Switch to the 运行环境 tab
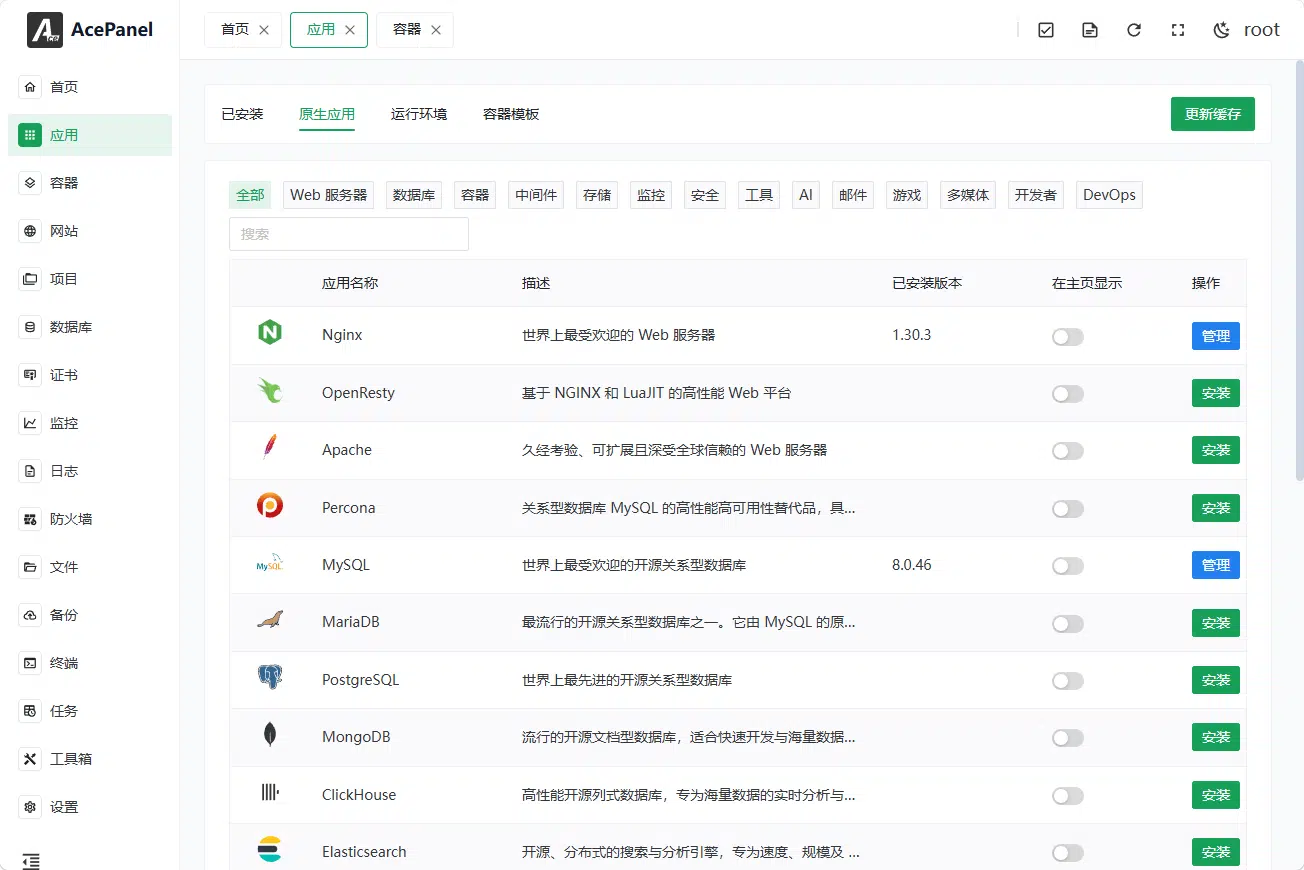 point(419,114)
